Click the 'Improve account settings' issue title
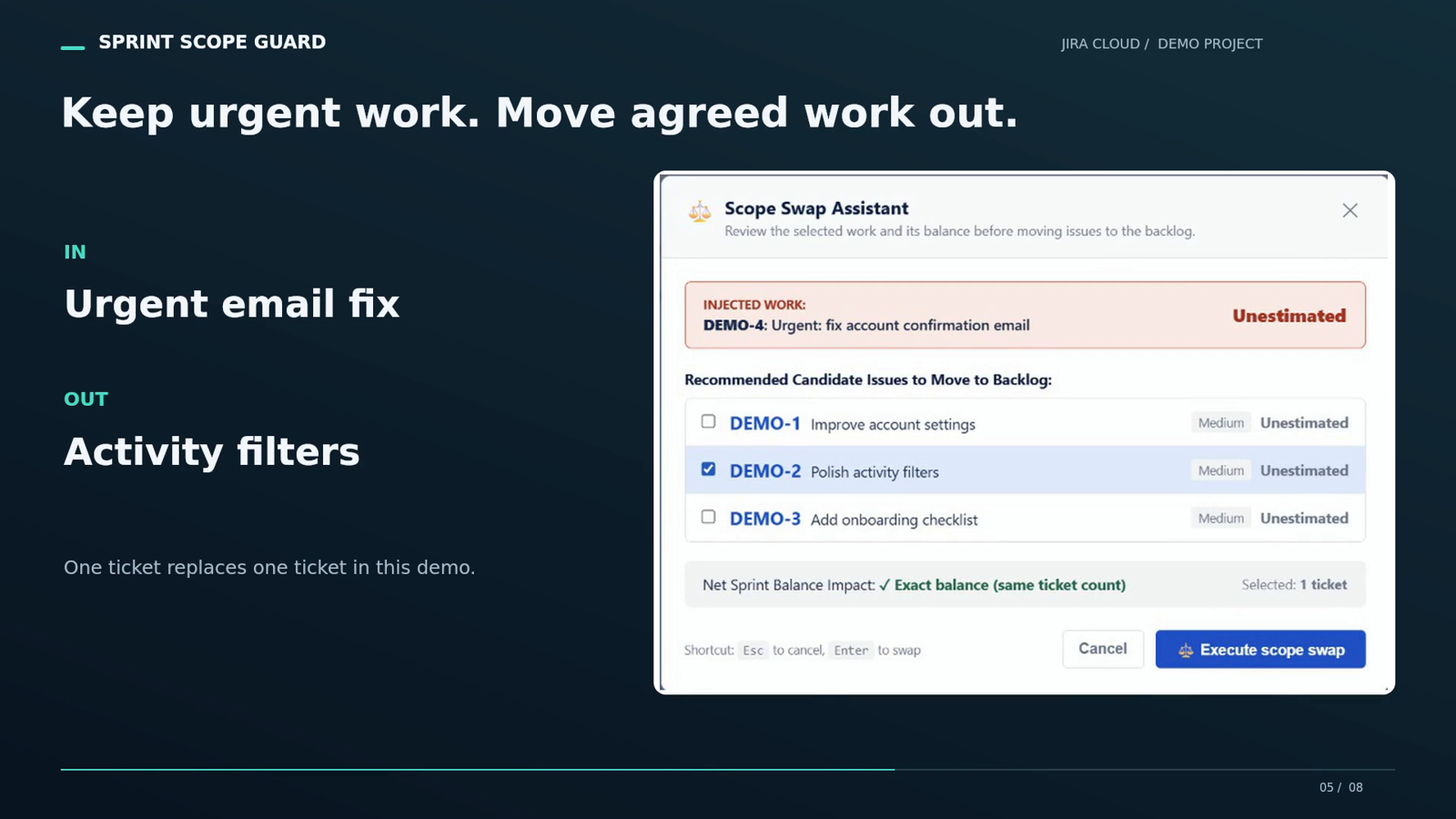Image resolution: width=1456 pixels, height=819 pixels. 893,424
